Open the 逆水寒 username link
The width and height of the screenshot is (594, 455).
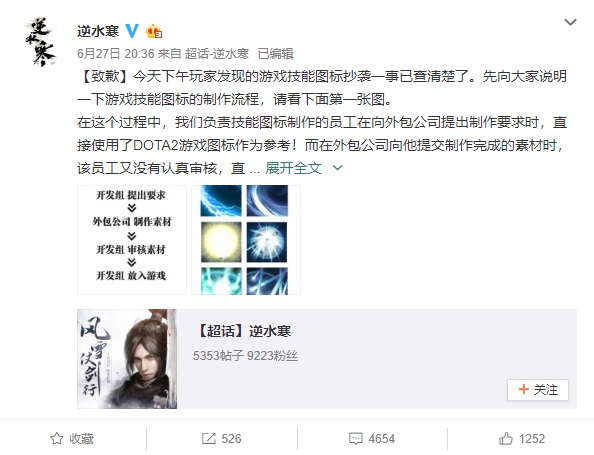[98, 31]
